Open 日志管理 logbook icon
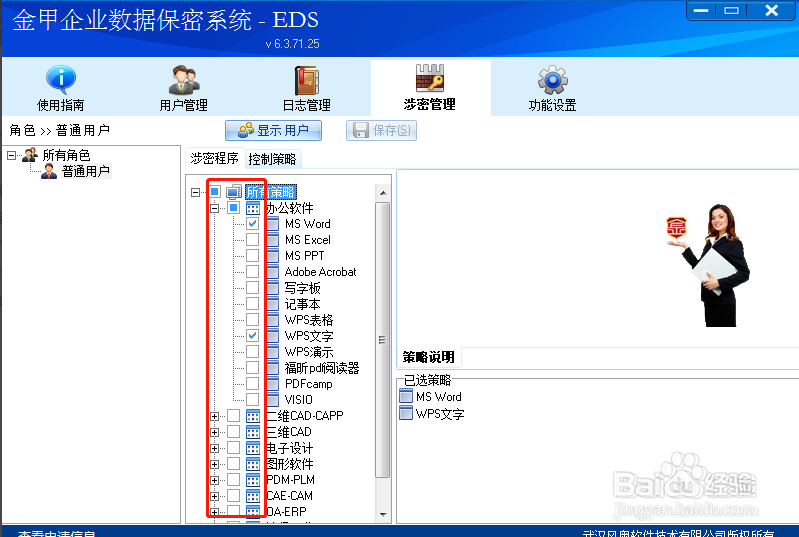Image resolution: width=799 pixels, height=537 pixels. 307,80
